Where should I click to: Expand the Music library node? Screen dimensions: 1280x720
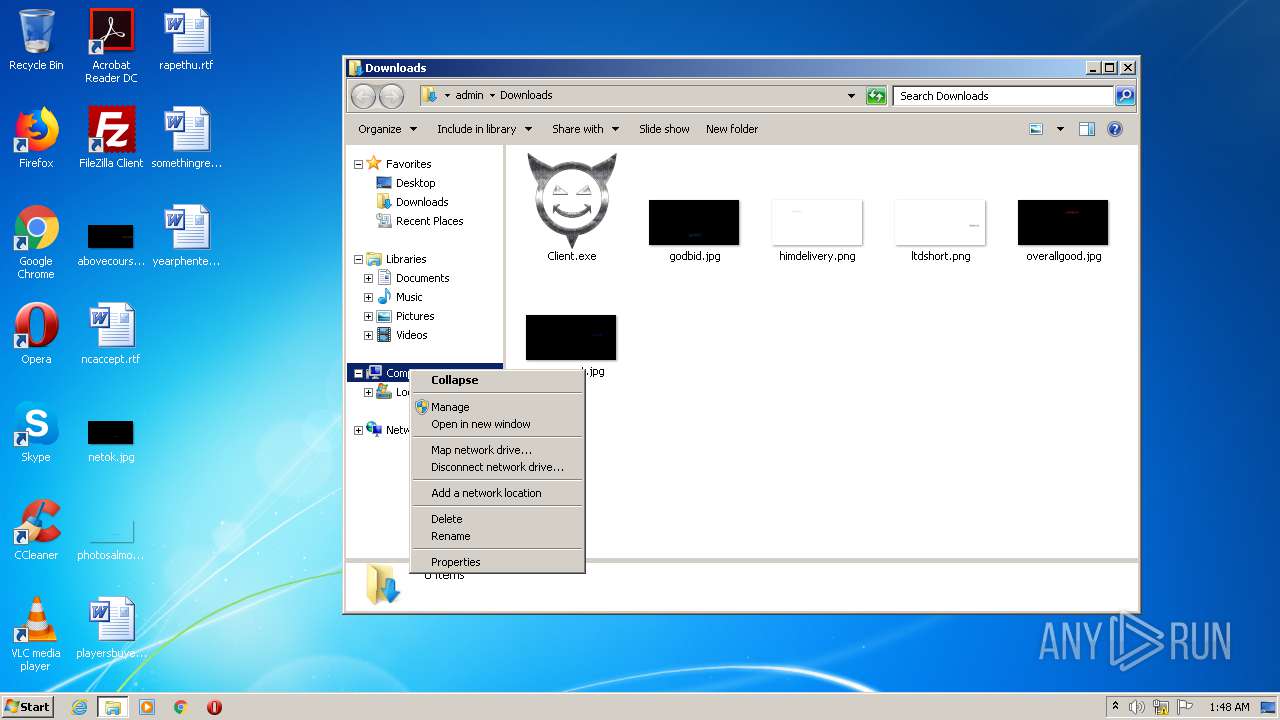coord(368,297)
